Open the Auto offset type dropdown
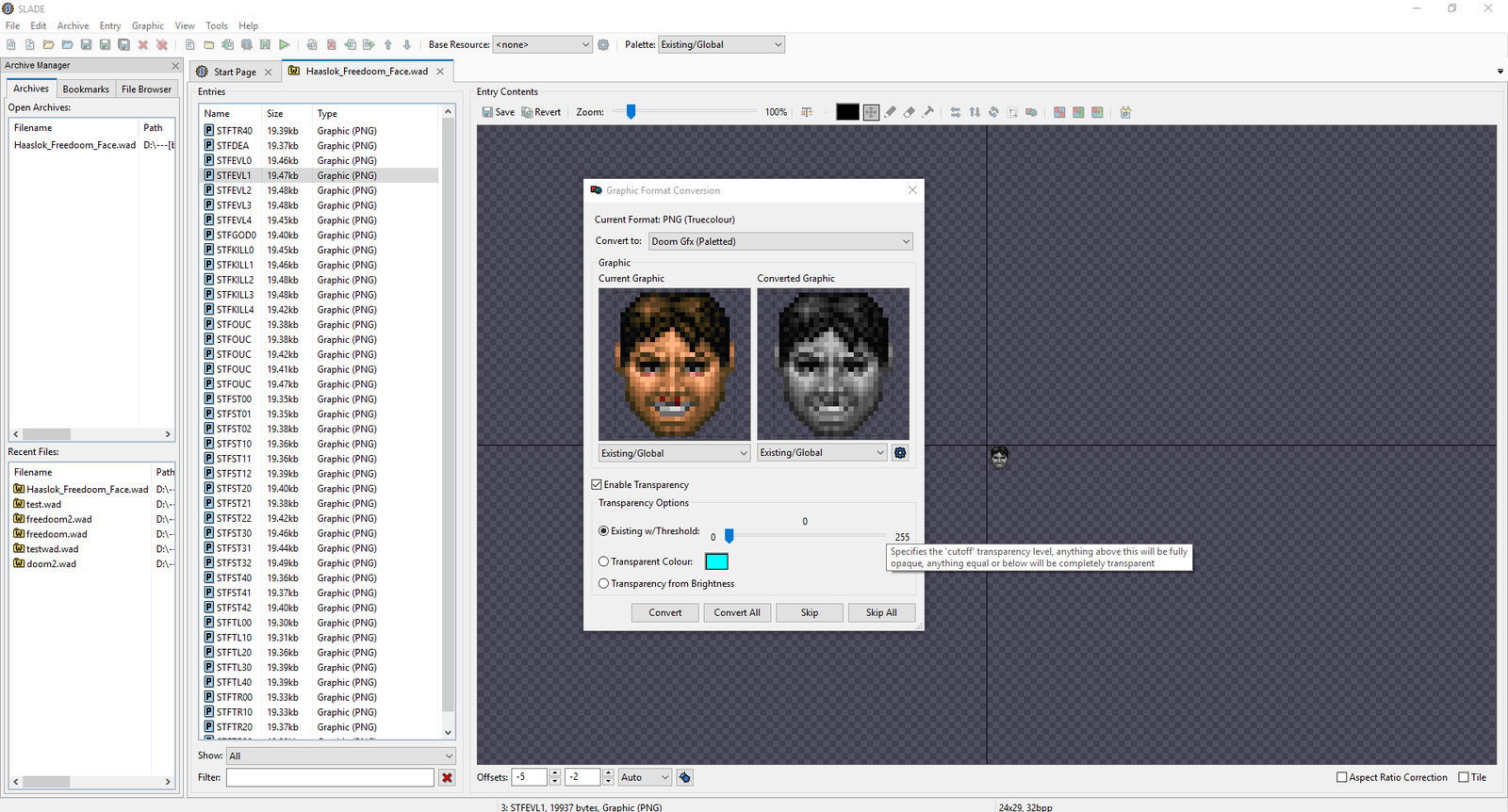The height and width of the screenshot is (812, 1508). 645,777
